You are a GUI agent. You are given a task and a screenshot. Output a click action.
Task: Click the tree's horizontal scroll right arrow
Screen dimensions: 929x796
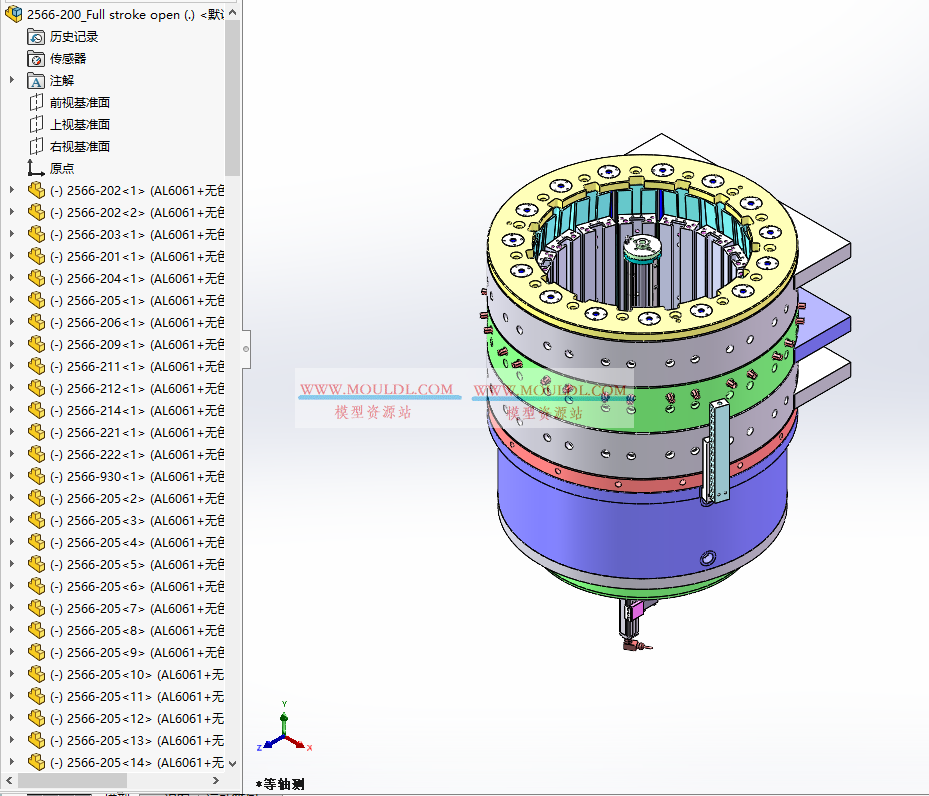click(217, 781)
